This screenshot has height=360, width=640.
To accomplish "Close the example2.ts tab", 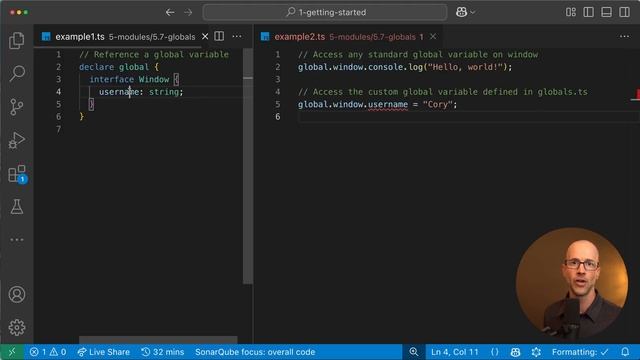I will pyautogui.click(x=433, y=37).
